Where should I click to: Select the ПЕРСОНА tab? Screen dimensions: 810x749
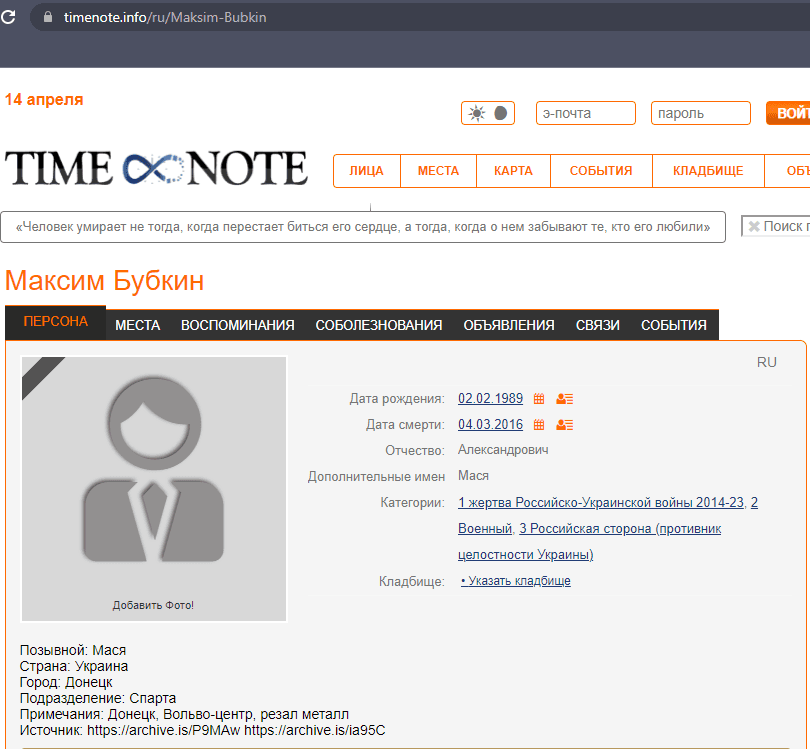[56, 321]
